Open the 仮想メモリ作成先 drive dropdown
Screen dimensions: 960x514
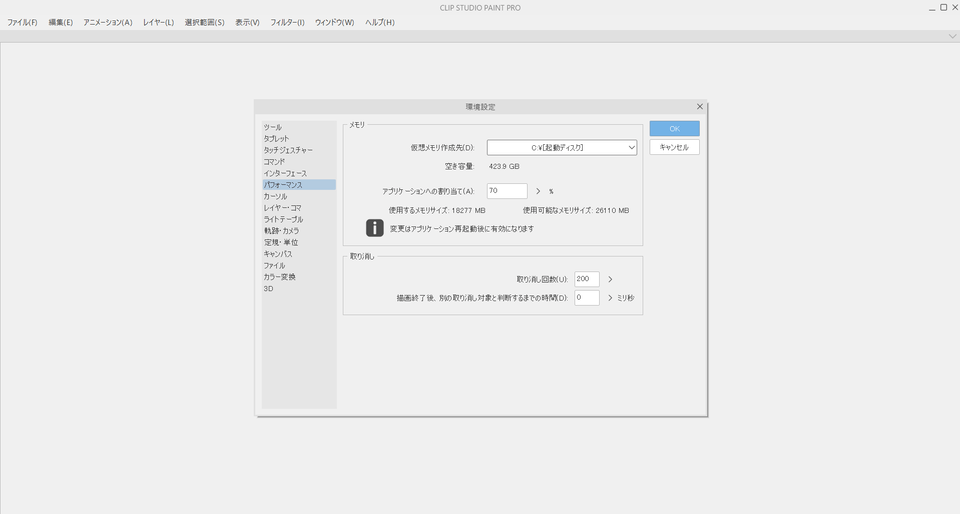click(562, 148)
